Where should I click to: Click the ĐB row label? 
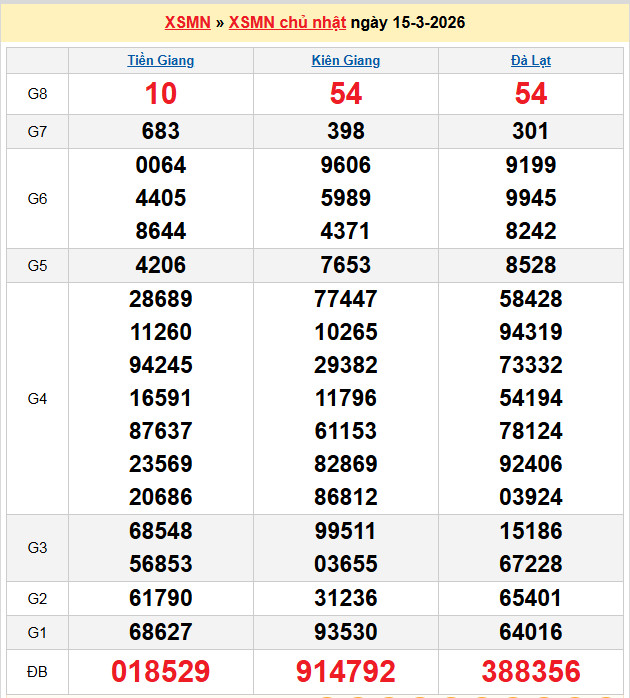pyautogui.click(x=37, y=671)
